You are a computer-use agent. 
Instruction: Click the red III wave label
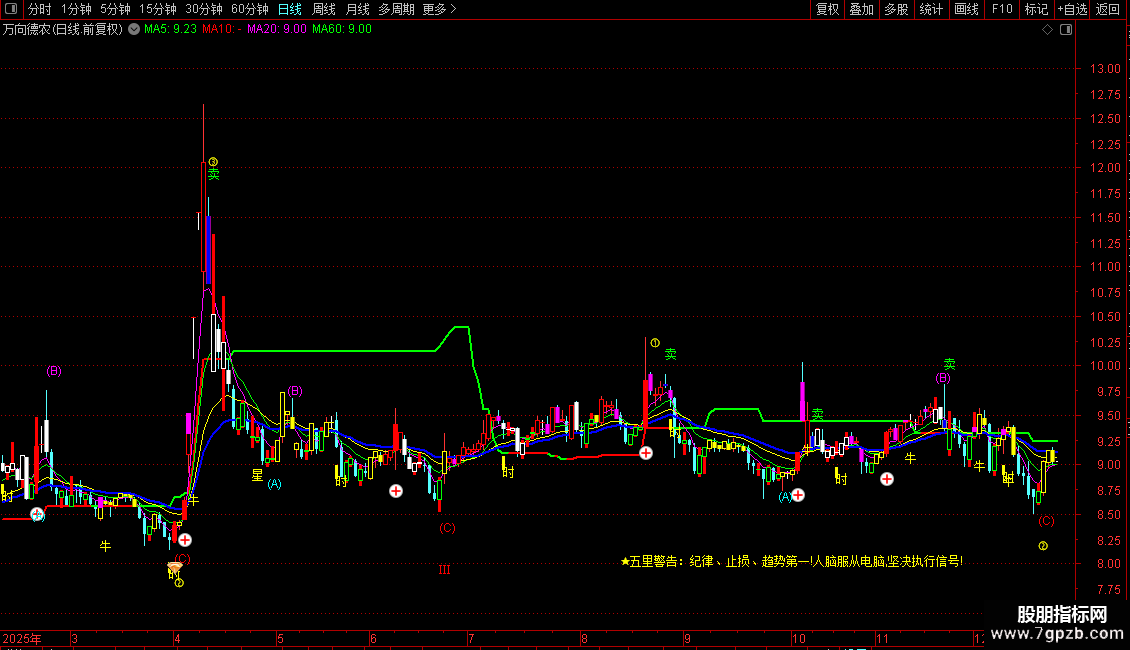click(x=444, y=570)
